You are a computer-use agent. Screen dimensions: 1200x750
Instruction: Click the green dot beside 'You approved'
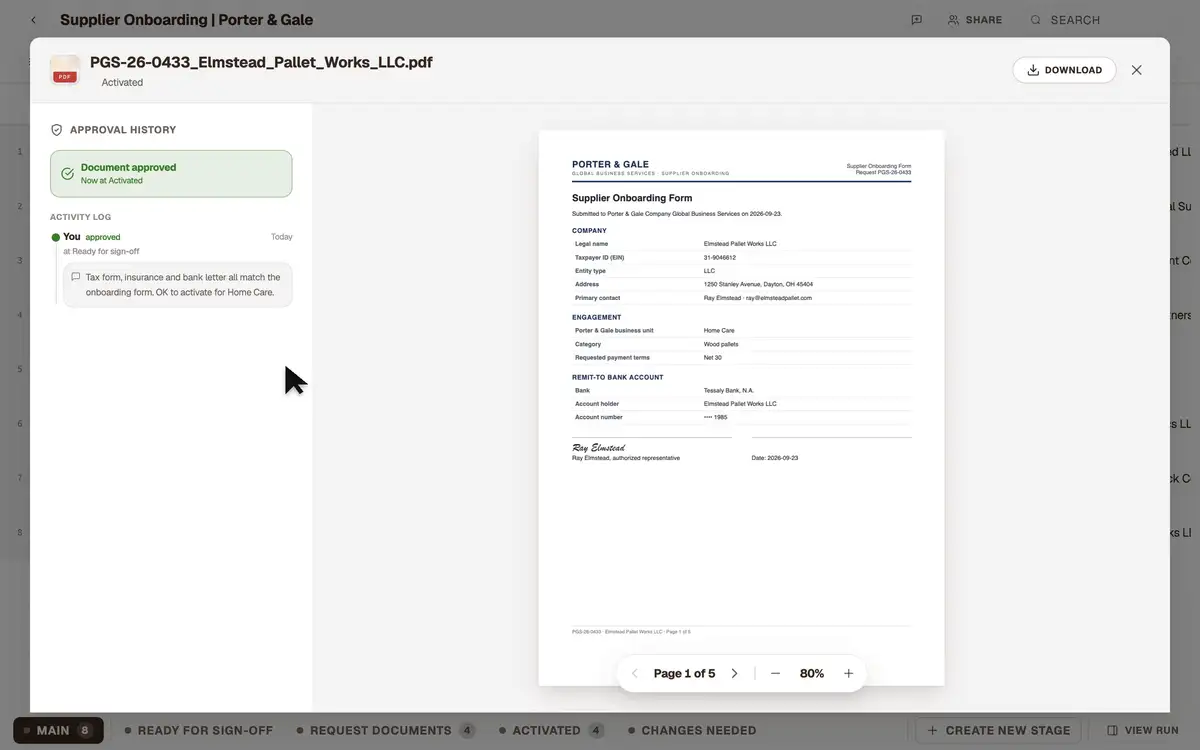tap(56, 237)
